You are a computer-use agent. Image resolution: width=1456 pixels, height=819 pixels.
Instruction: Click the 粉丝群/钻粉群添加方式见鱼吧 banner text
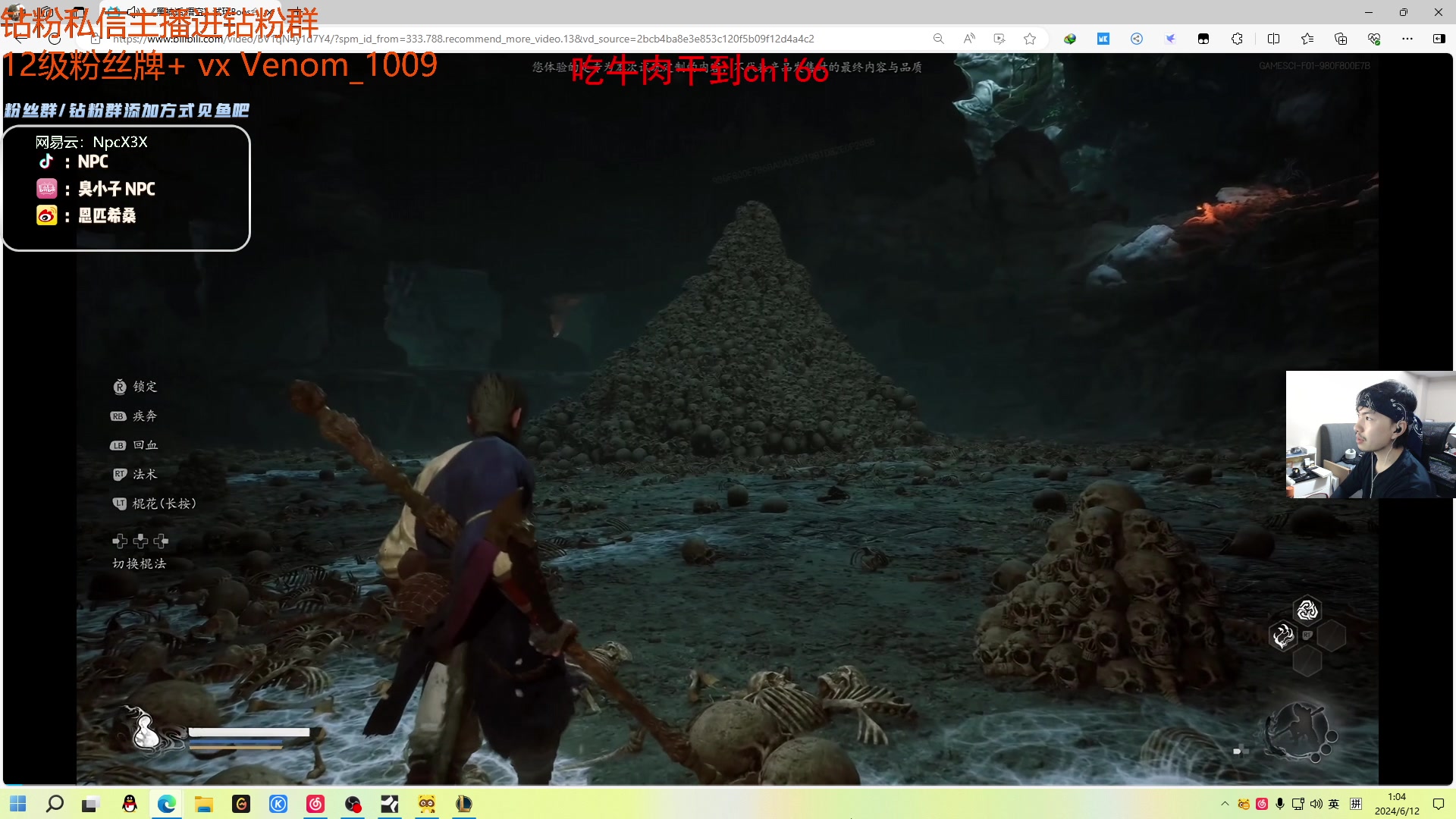pos(127,111)
